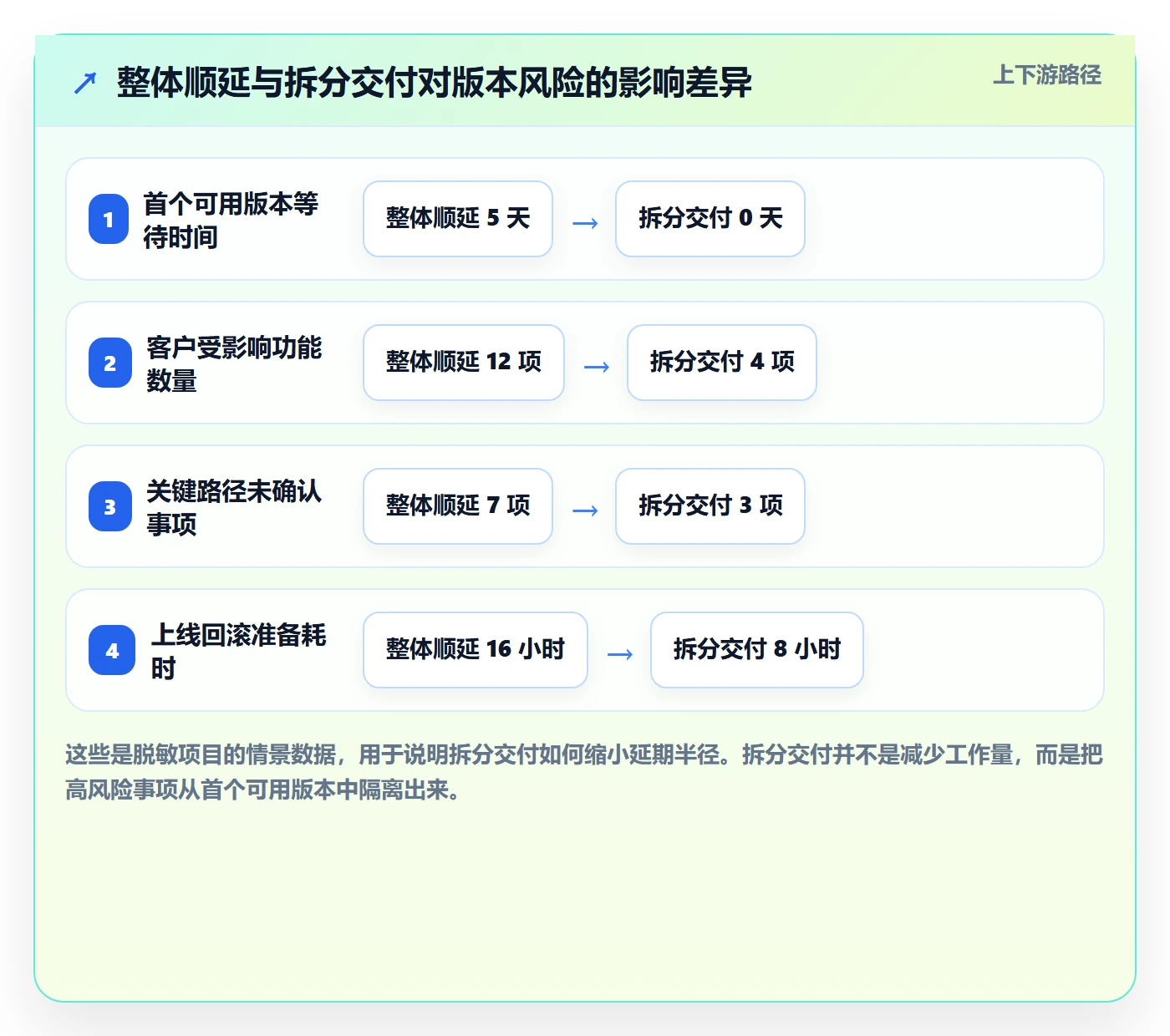The image size is (1170, 1036).
Task: Click the number 1 badge
Action: 109,219
